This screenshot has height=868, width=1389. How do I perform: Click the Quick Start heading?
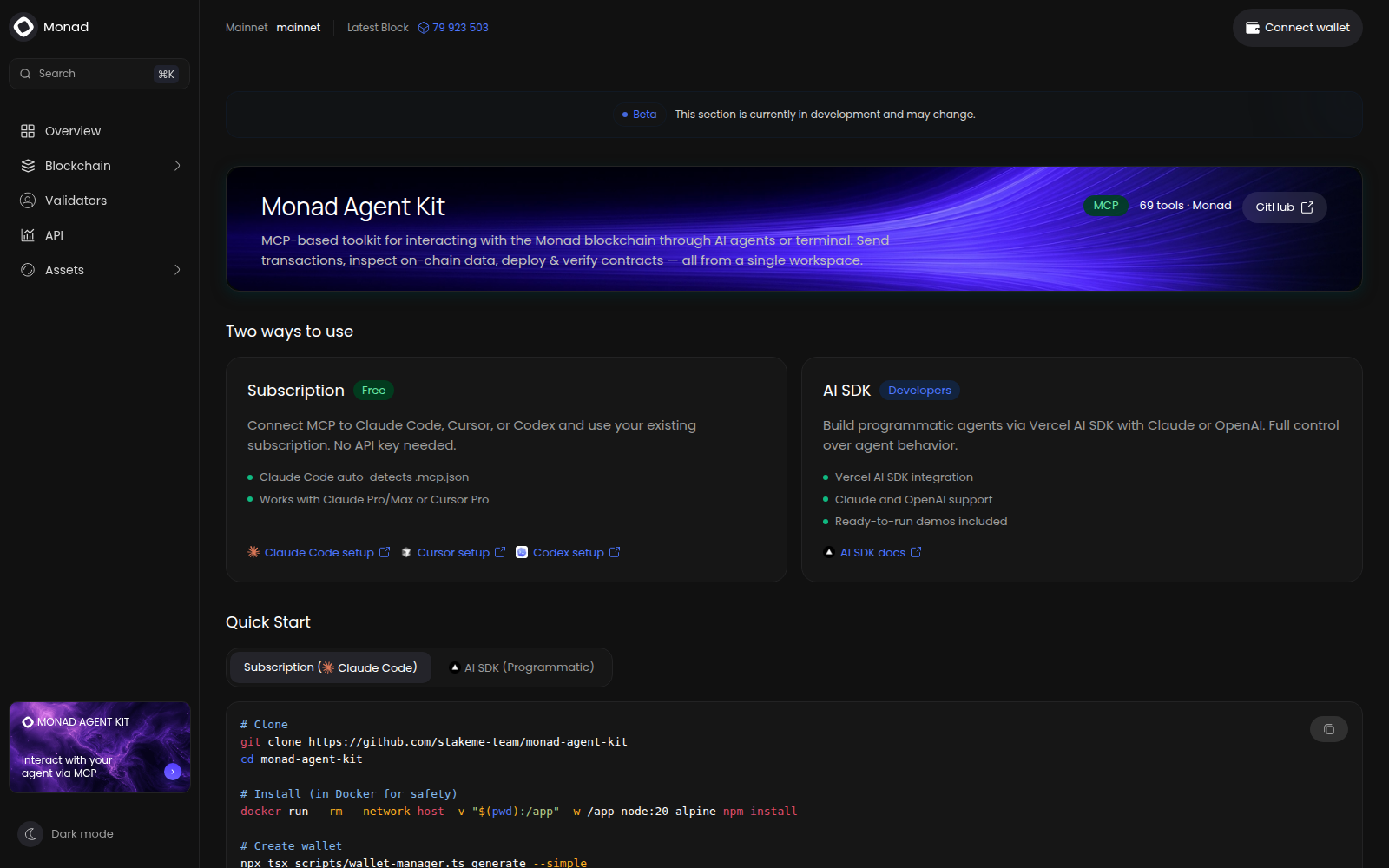tap(268, 622)
